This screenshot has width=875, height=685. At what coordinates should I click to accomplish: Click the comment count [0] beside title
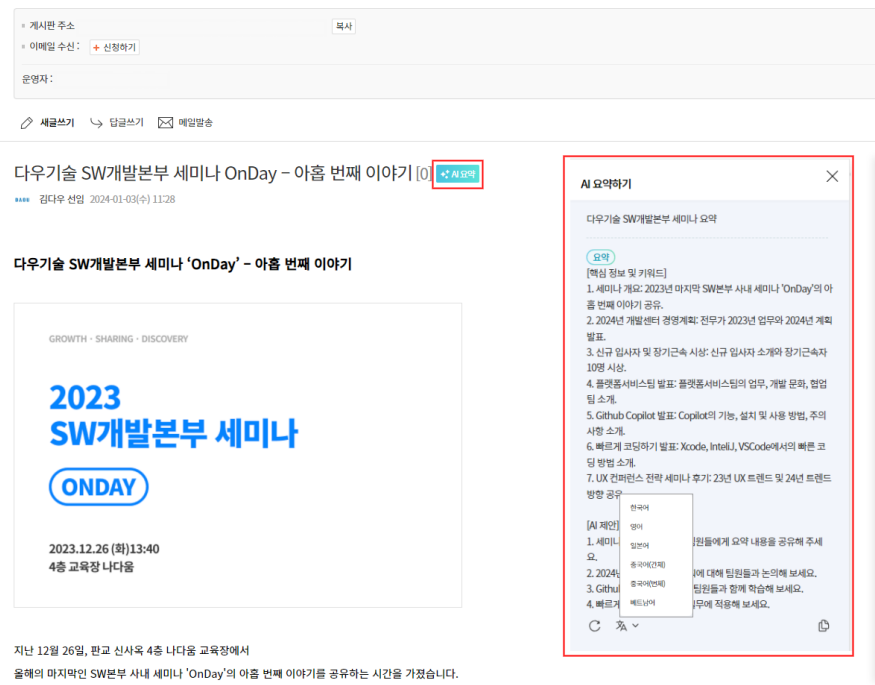tap(424, 174)
